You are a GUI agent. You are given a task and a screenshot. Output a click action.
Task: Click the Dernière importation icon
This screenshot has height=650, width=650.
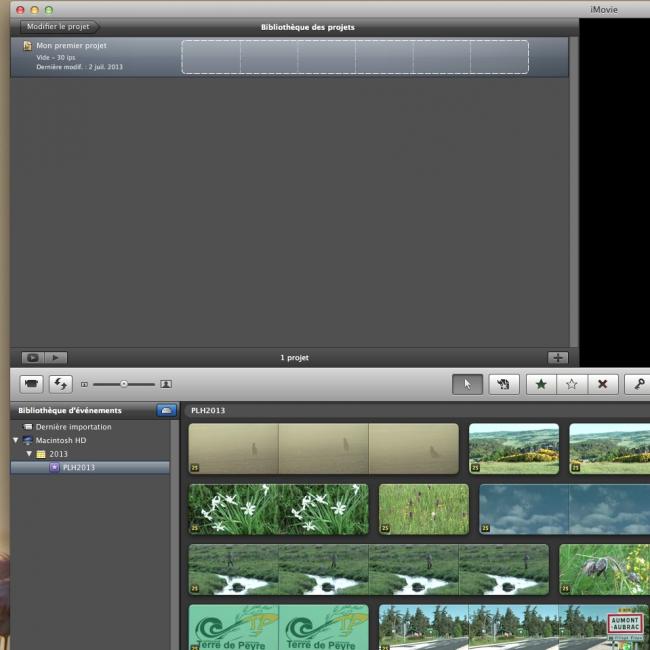[28, 427]
